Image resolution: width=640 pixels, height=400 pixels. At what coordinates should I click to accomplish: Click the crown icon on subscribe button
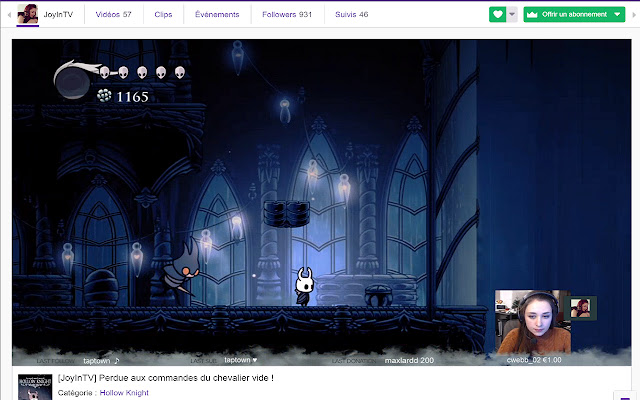click(532, 14)
